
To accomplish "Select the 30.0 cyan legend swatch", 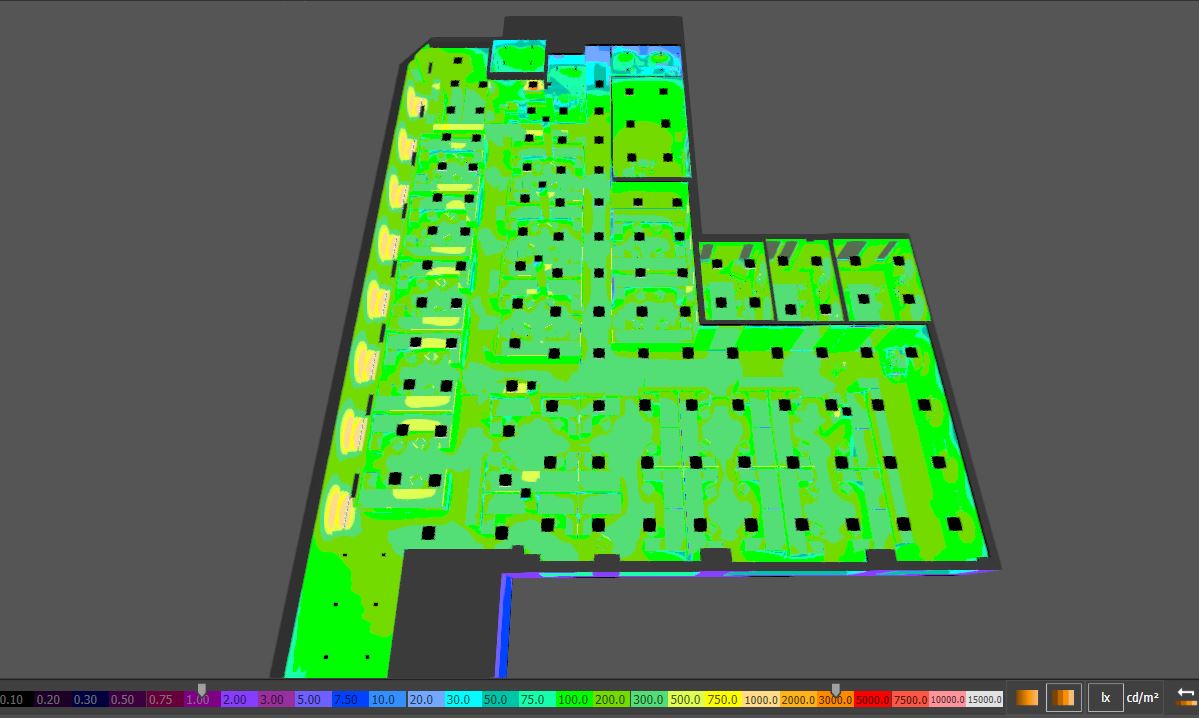I will pos(458,700).
